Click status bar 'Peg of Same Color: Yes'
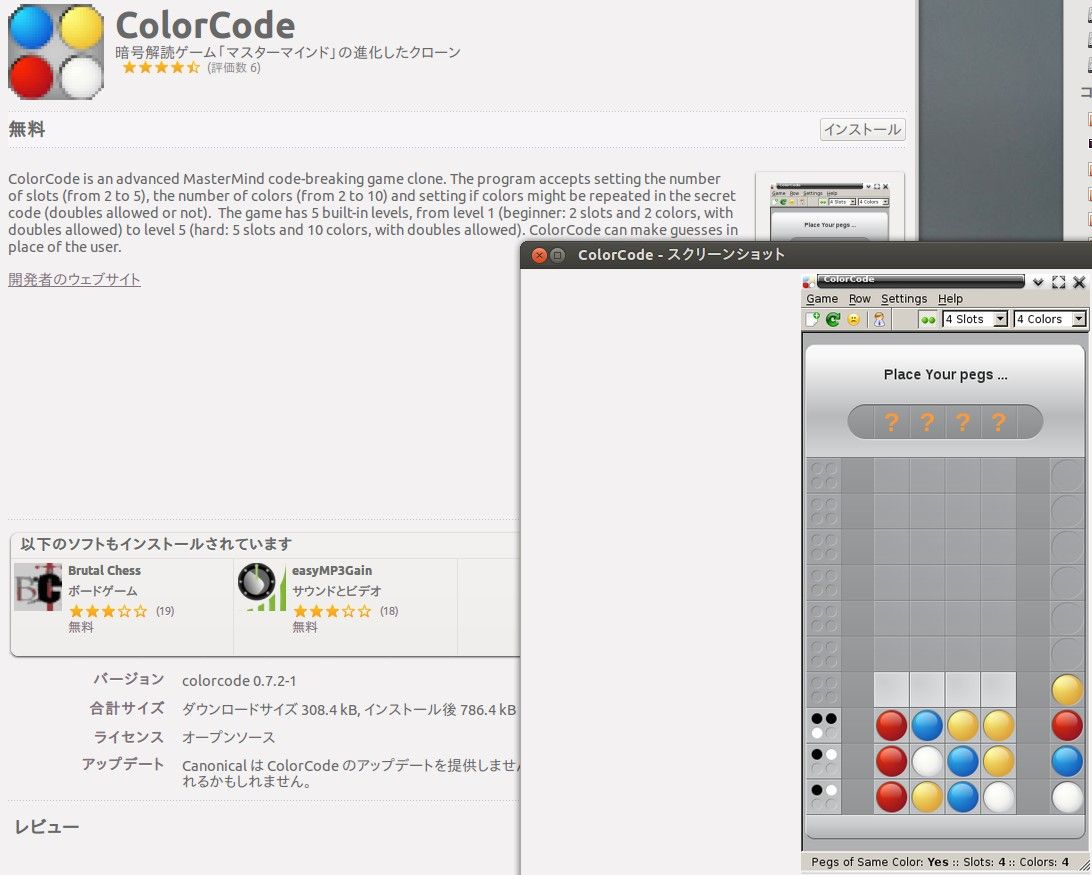This screenshot has height=875, width=1092. coord(880,862)
